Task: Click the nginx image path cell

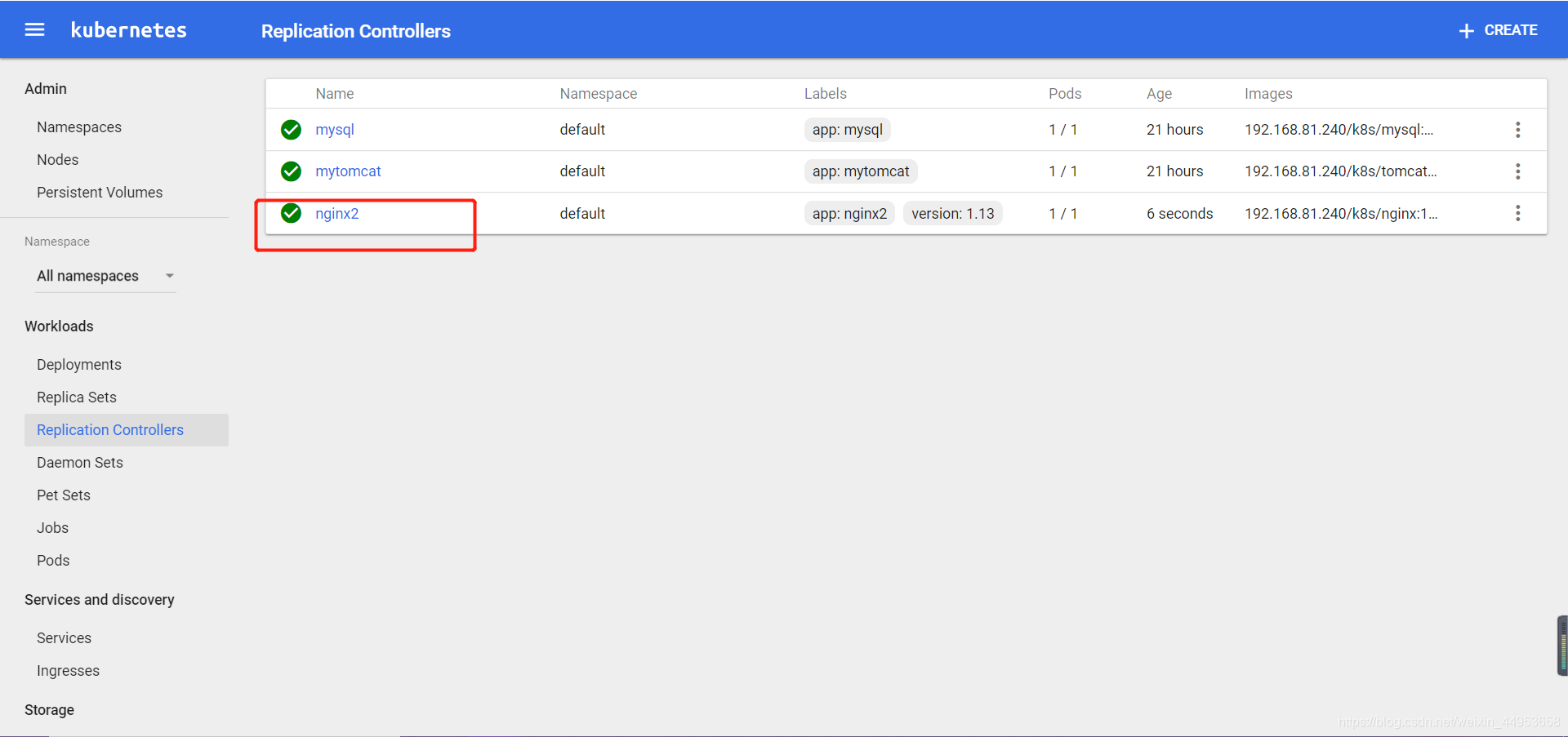Action: [x=1341, y=213]
